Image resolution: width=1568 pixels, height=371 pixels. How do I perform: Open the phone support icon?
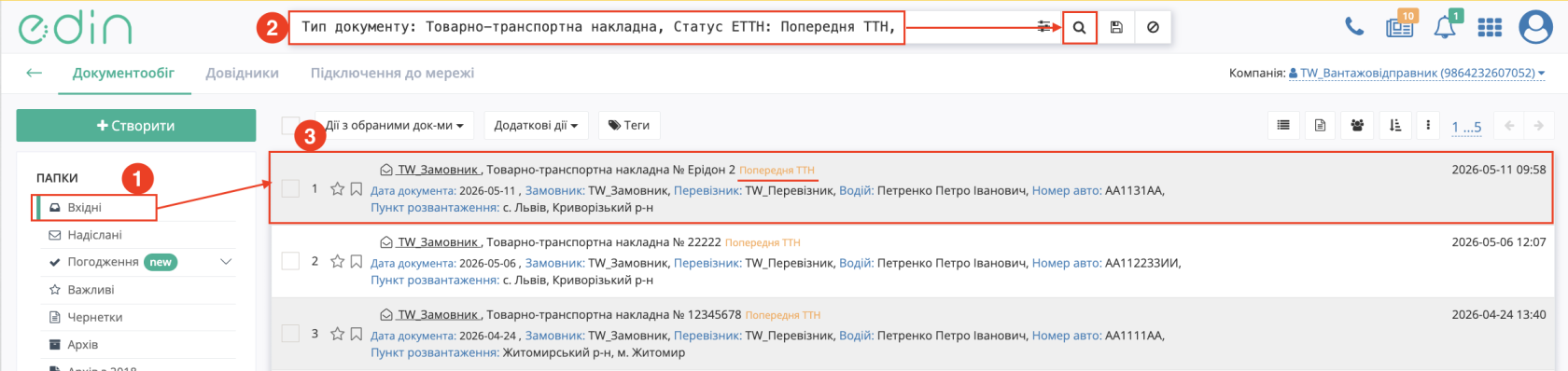(x=1354, y=27)
